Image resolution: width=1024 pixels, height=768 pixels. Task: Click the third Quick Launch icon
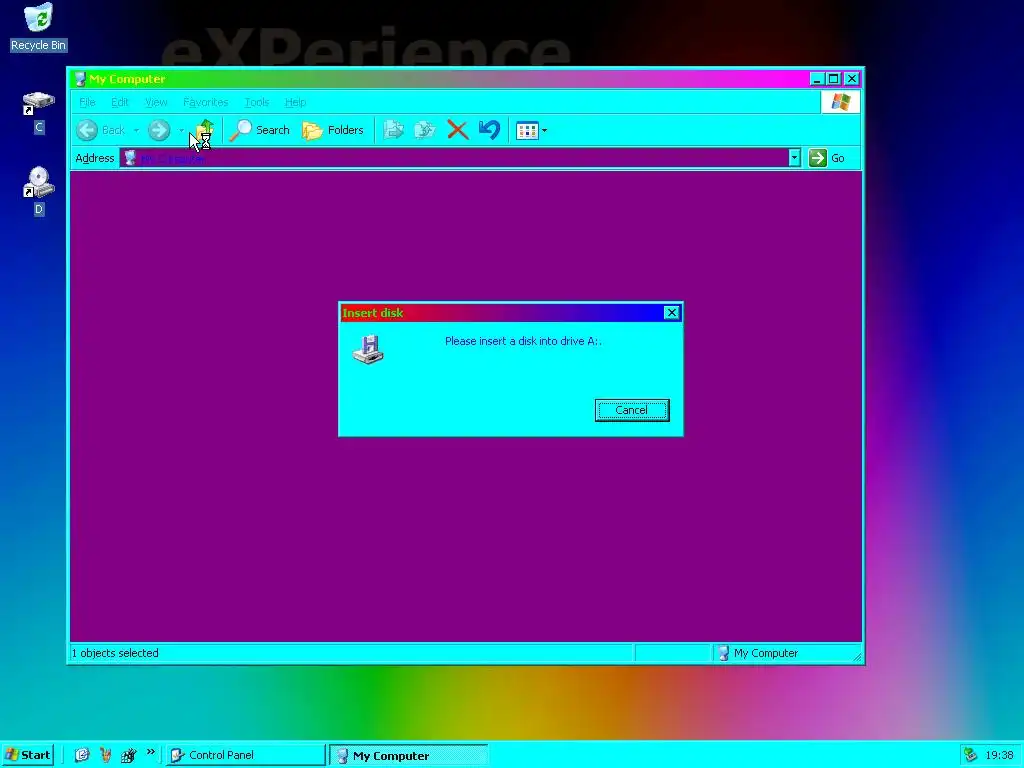128,755
